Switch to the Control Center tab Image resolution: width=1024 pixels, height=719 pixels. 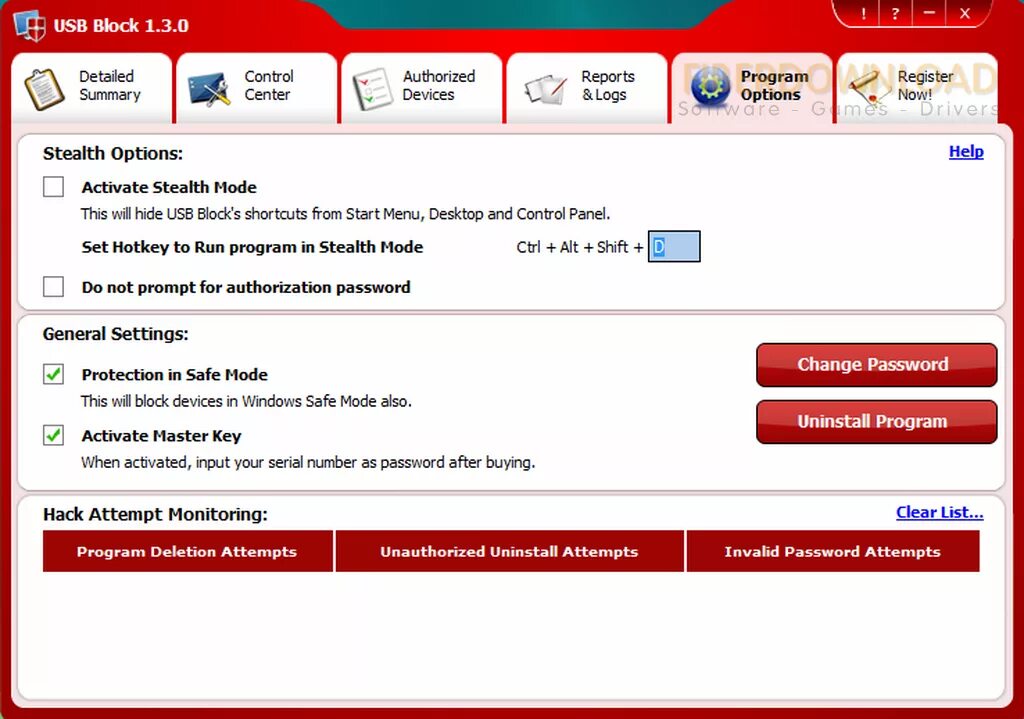(257, 88)
